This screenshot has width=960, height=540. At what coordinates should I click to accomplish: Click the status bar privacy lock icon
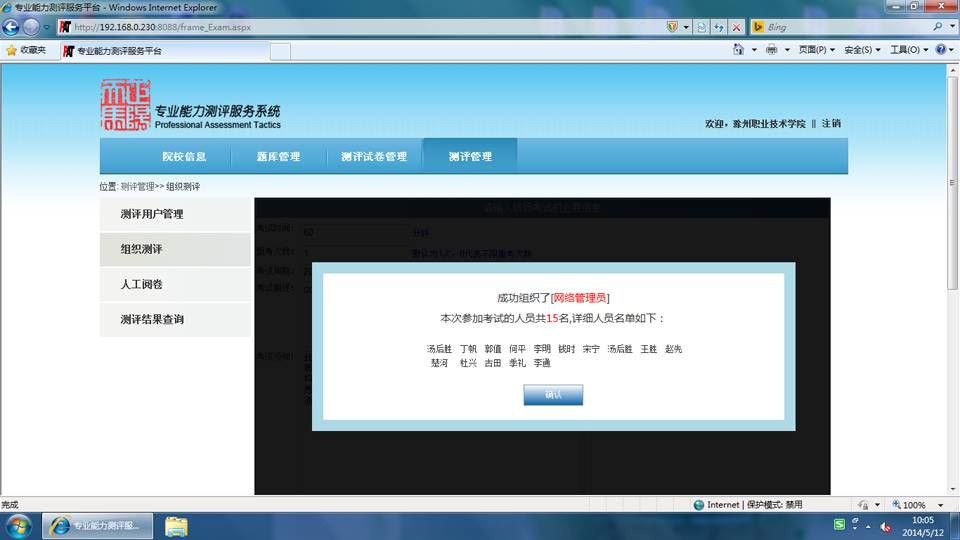(863, 505)
